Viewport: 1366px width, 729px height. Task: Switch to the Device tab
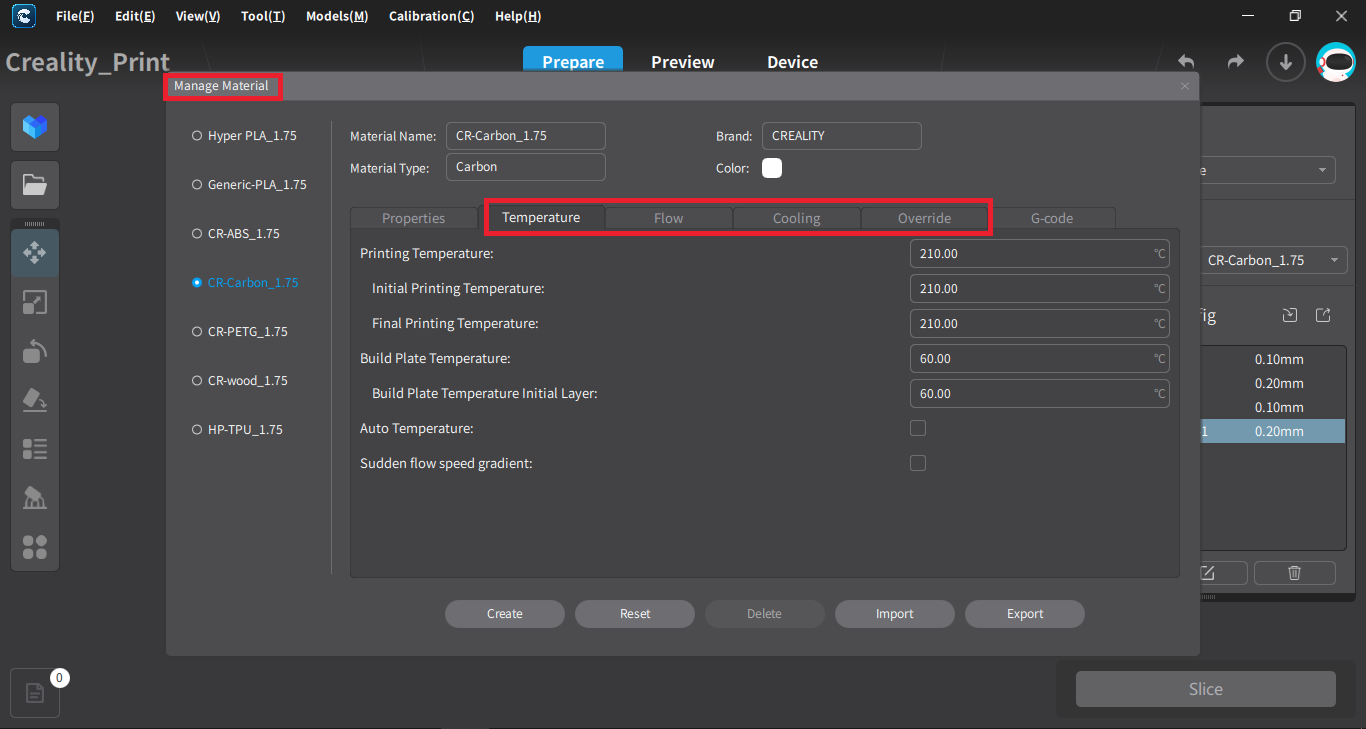coord(793,62)
